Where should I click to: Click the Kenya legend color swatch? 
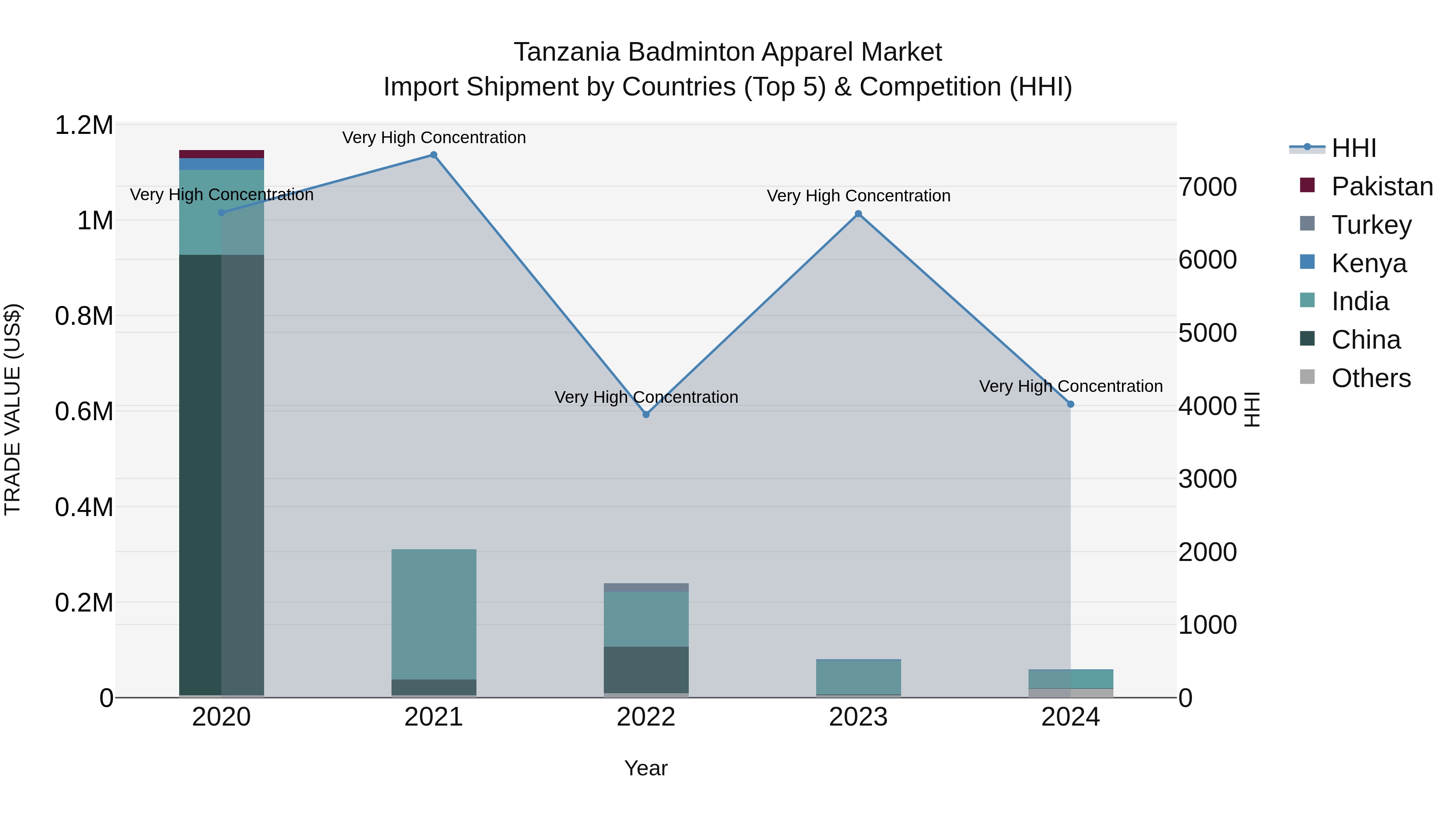point(1307,262)
